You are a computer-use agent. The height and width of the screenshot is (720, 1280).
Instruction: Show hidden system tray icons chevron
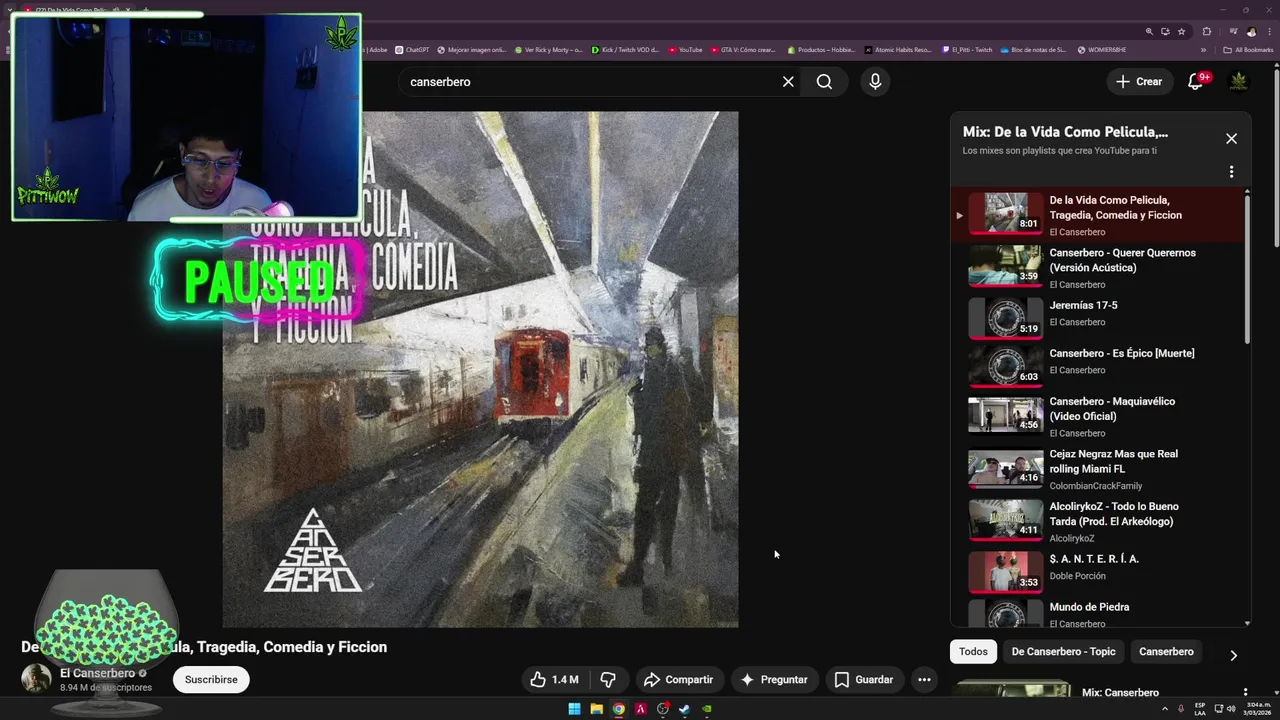(x=1166, y=709)
